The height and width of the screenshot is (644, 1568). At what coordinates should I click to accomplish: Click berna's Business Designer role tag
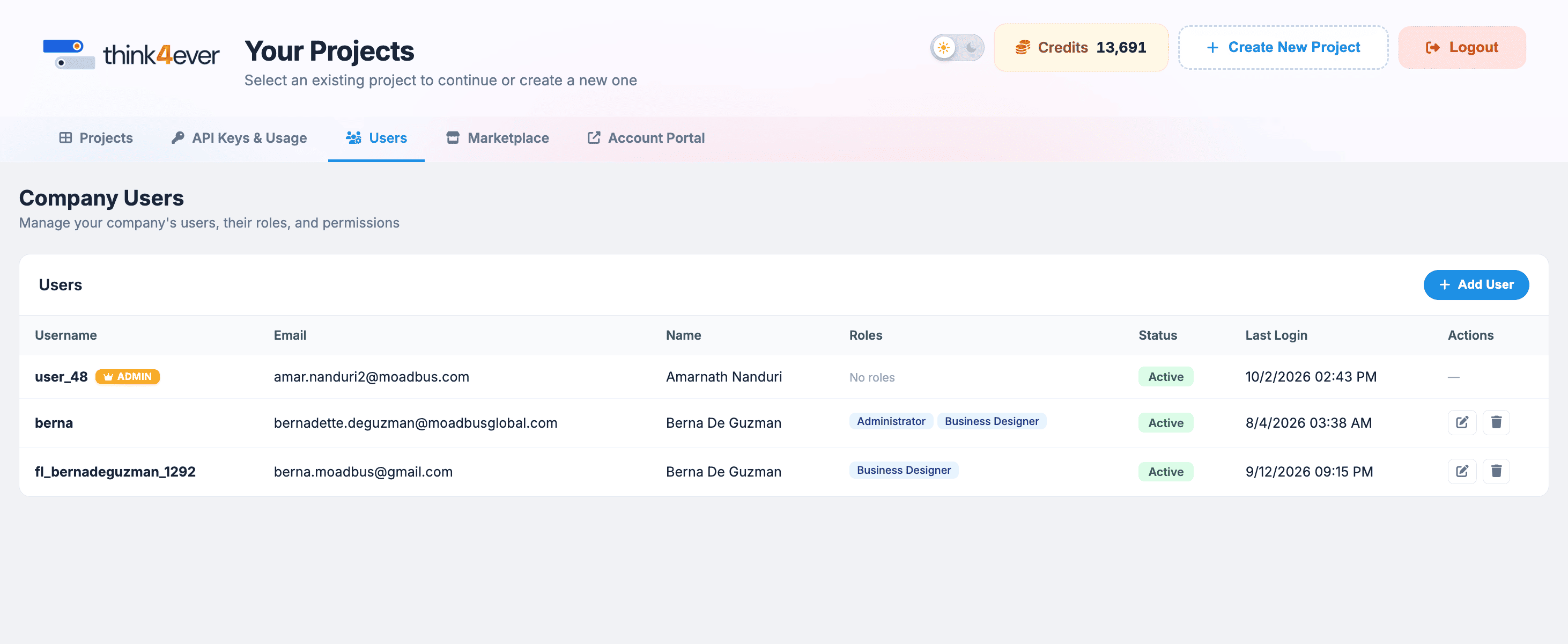coord(991,421)
